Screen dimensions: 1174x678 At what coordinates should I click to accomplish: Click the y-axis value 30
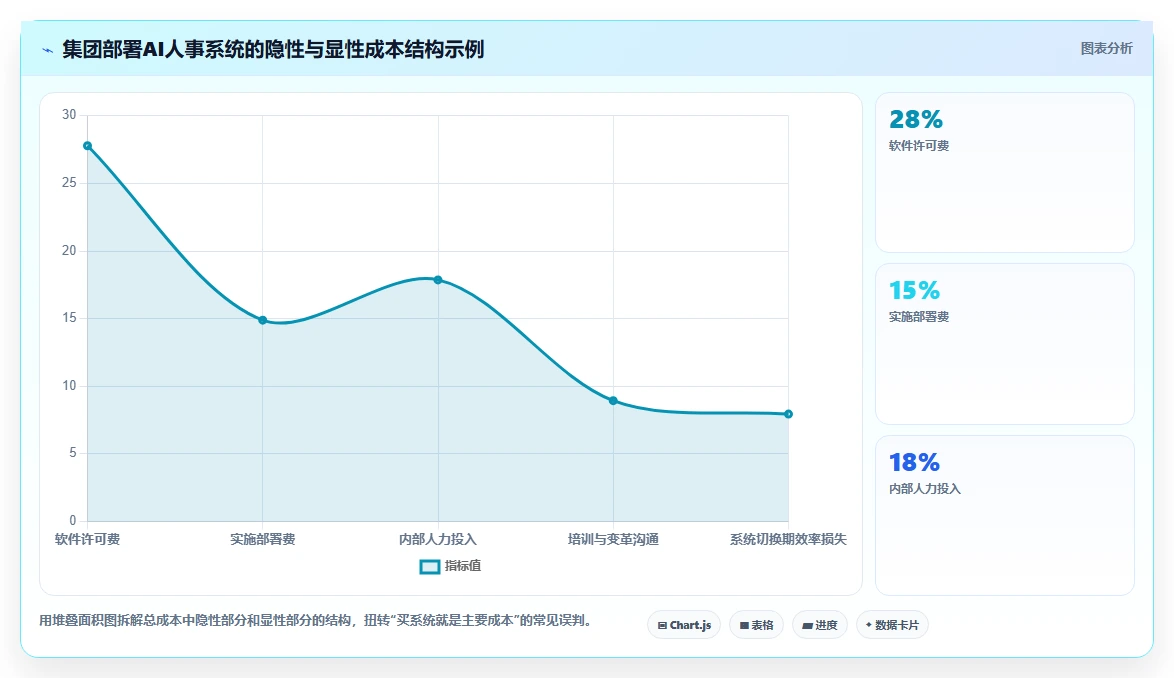(69, 114)
